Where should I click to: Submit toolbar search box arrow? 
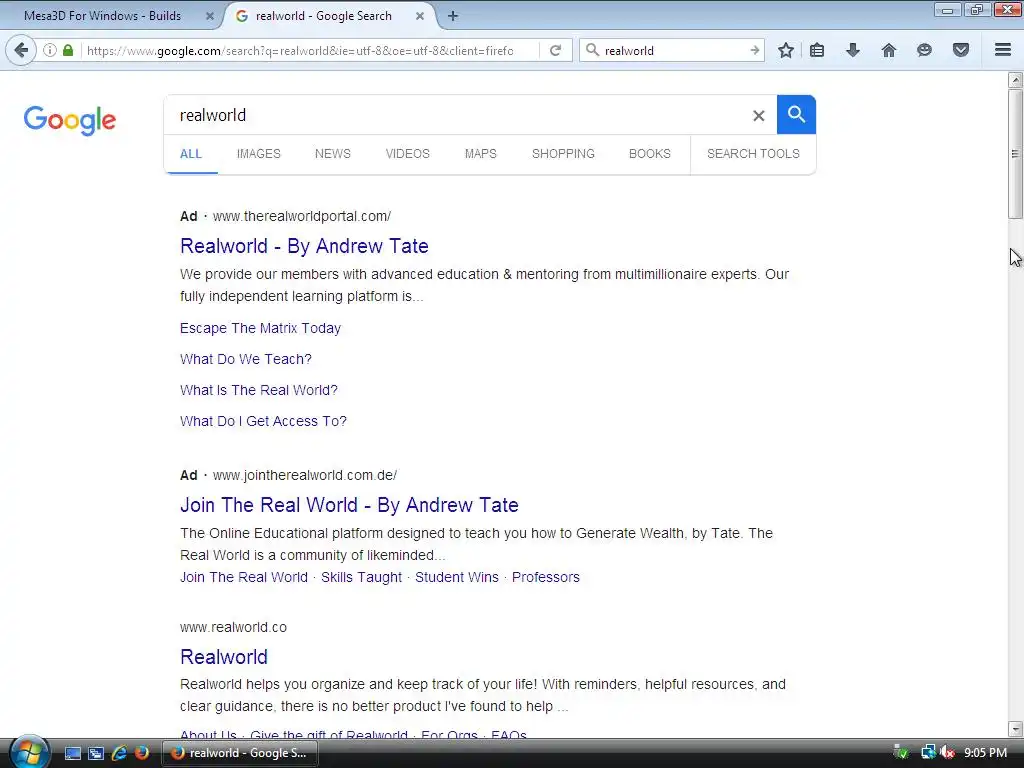pos(754,50)
